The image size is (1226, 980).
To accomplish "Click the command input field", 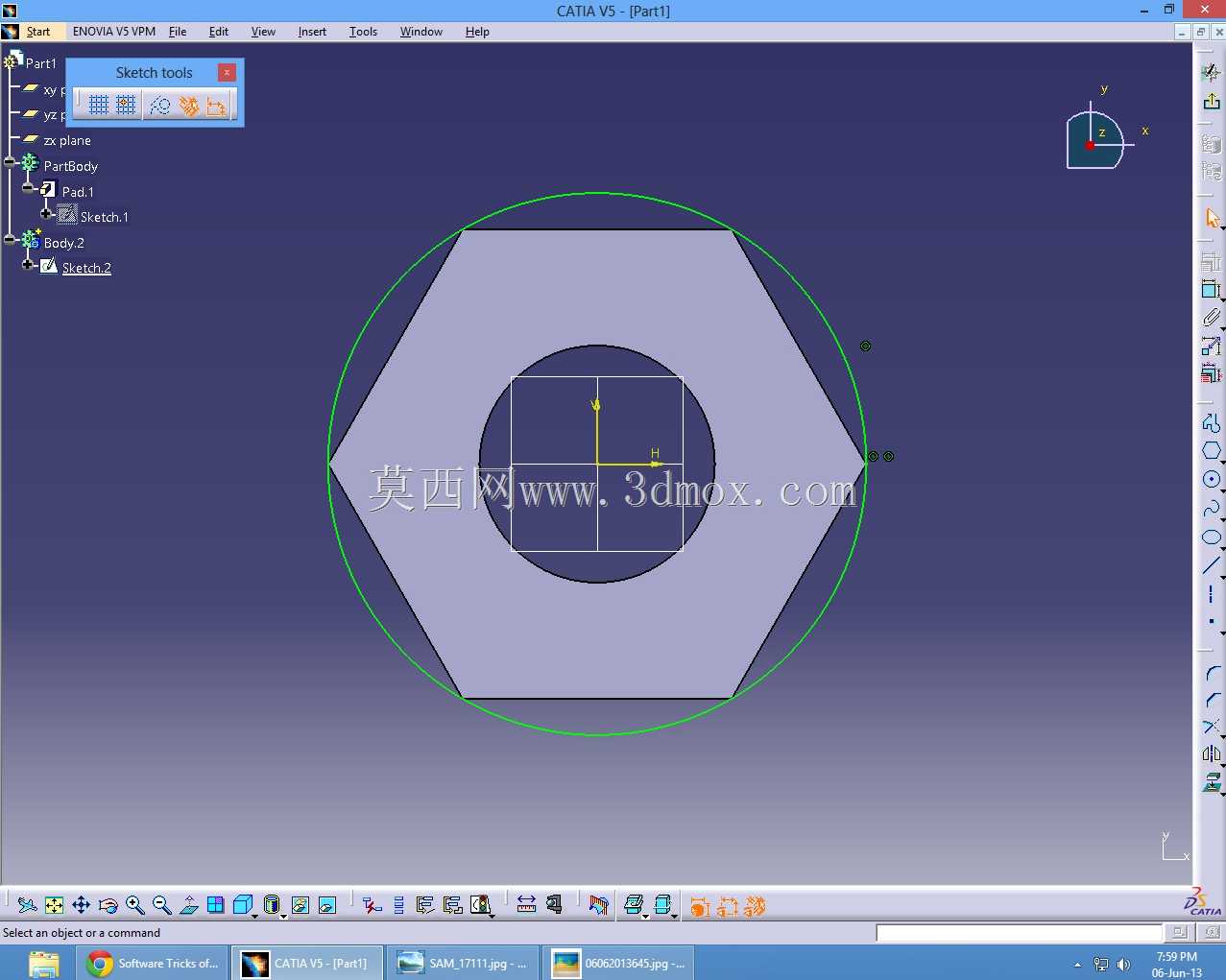I will pos(1019,932).
